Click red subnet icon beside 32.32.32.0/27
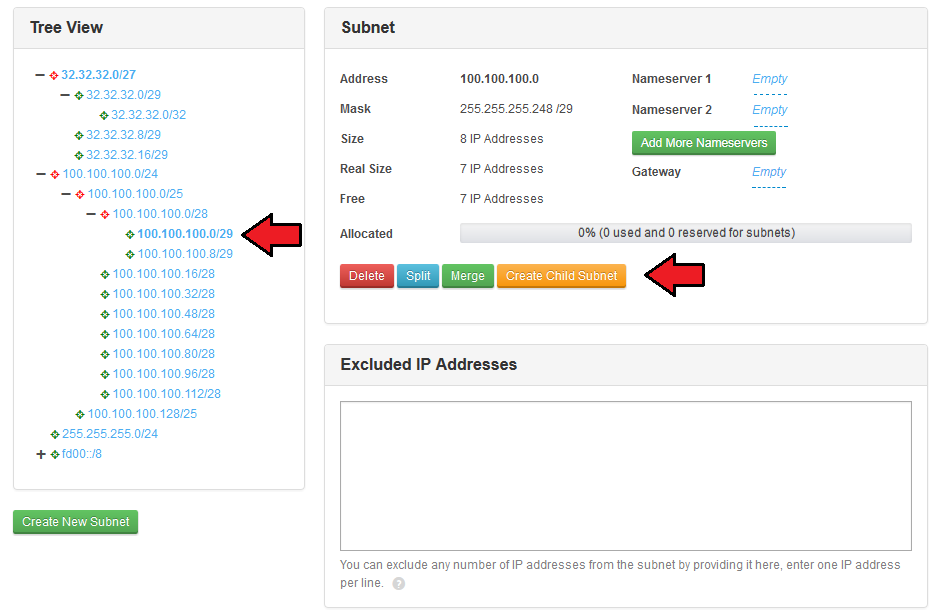Viewport: 939px width, 616px height. point(54,75)
